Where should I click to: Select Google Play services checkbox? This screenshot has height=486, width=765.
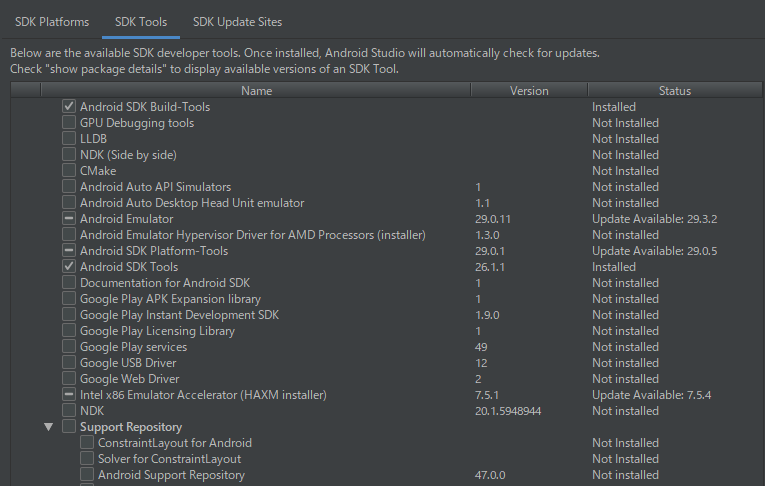(x=69, y=346)
